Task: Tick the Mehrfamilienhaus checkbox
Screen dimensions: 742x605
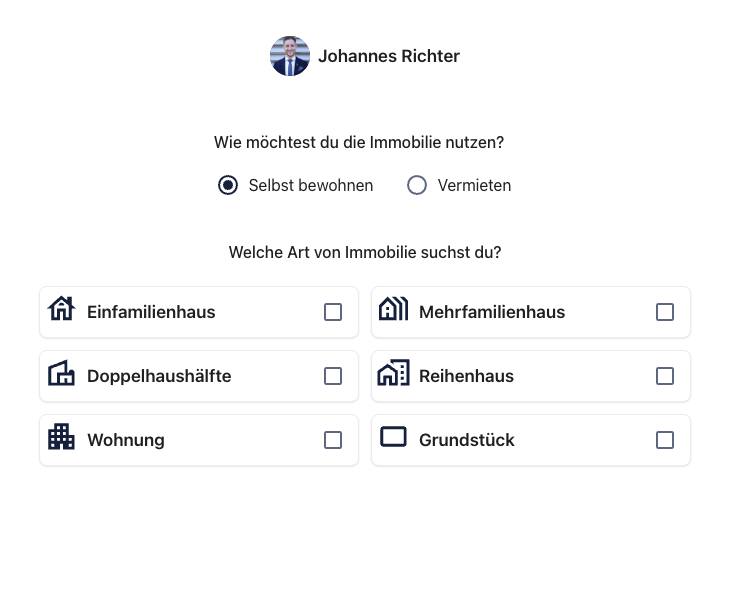Action: pos(665,312)
